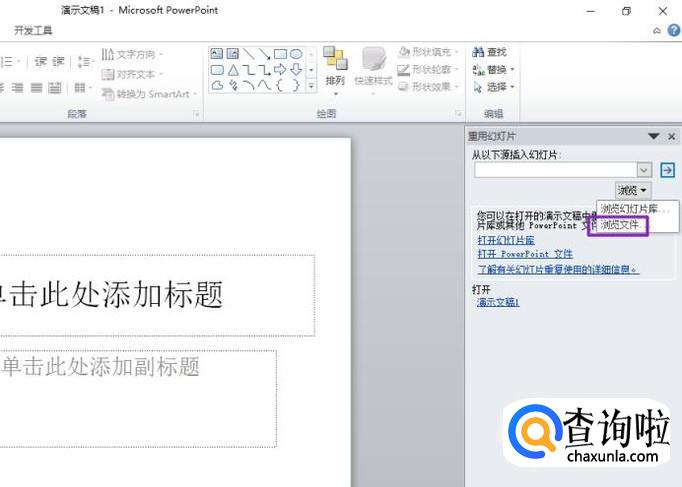This screenshot has width=682, height=487.
Task: Select the arc shape
Action: coord(248,85)
